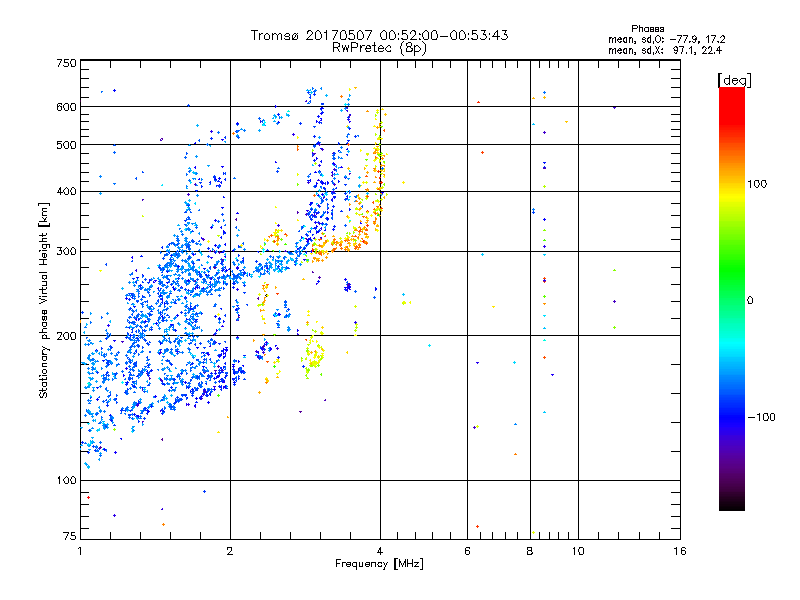This screenshot has width=800, height=600.
Task: Click the red data point below 100 km near 1 MHz
Action: [x=88, y=497]
